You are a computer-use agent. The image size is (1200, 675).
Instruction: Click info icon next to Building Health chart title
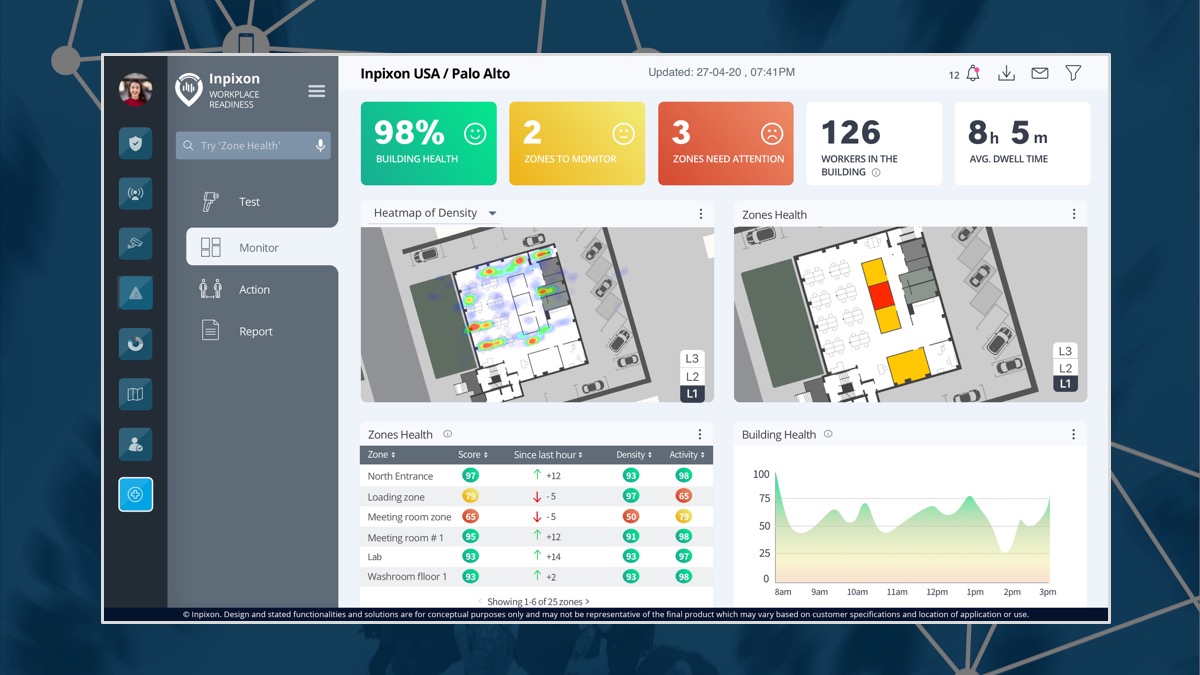pyautogui.click(x=828, y=434)
